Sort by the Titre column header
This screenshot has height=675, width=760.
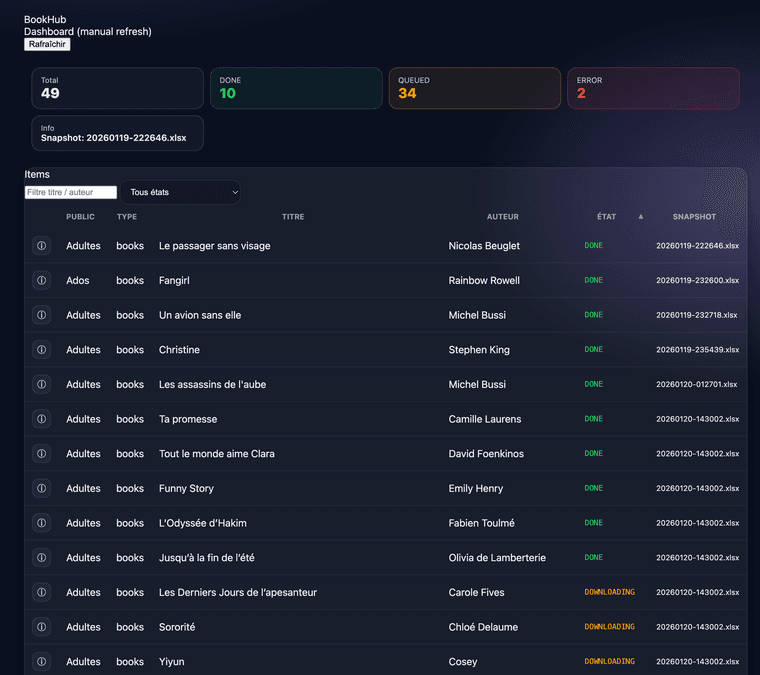pyautogui.click(x=293, y=217)
